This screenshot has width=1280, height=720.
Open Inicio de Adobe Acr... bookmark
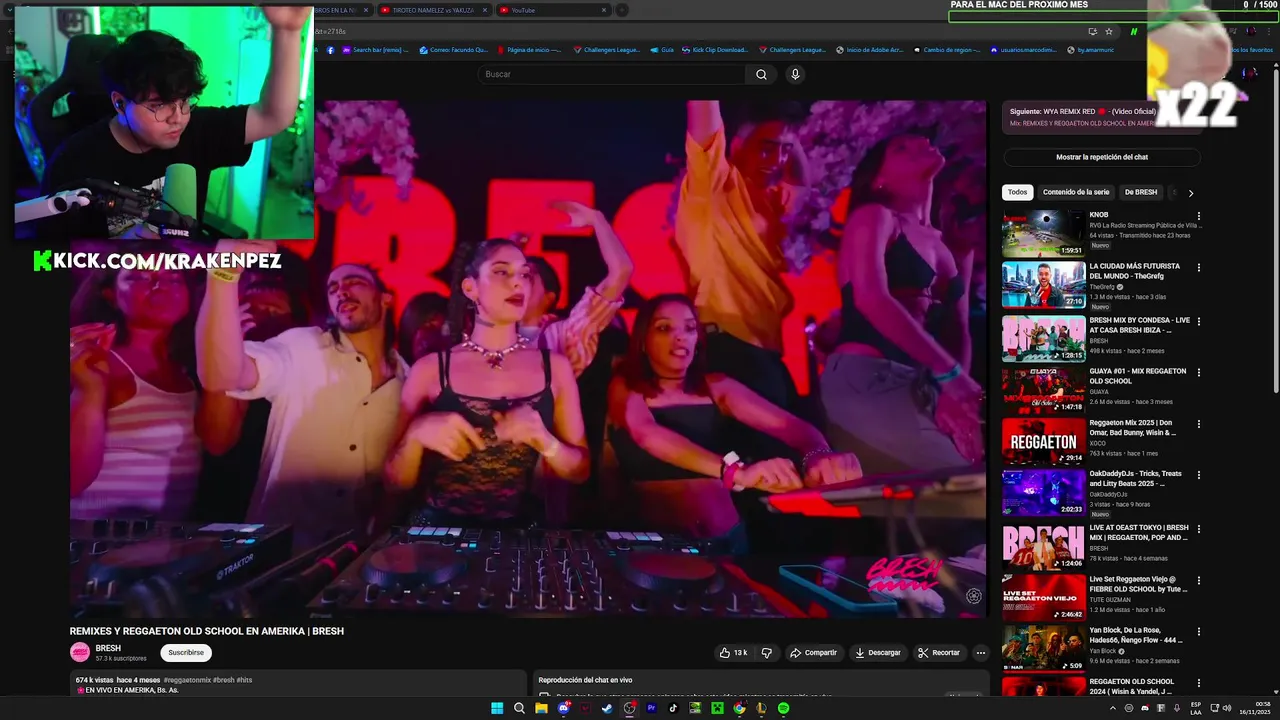tap(869, 49)
